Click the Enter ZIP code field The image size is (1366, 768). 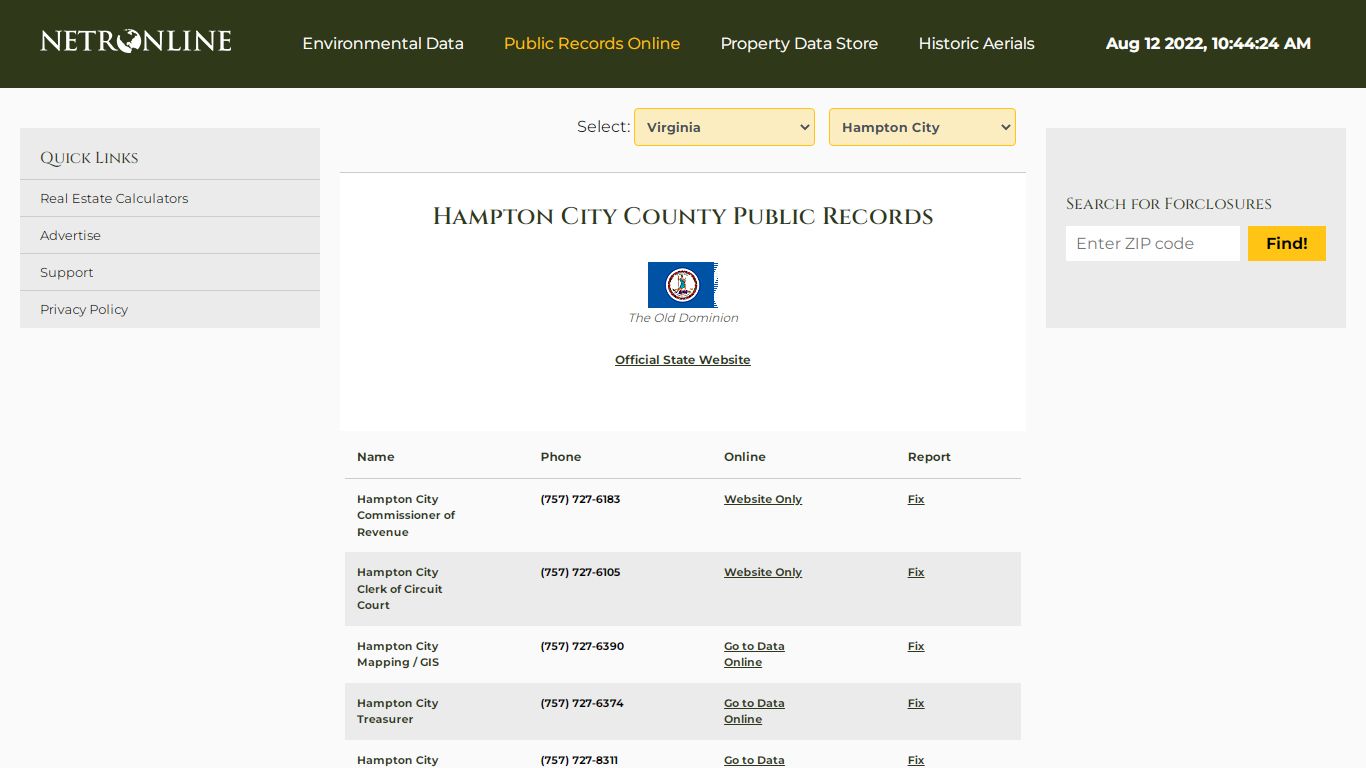1153,243
